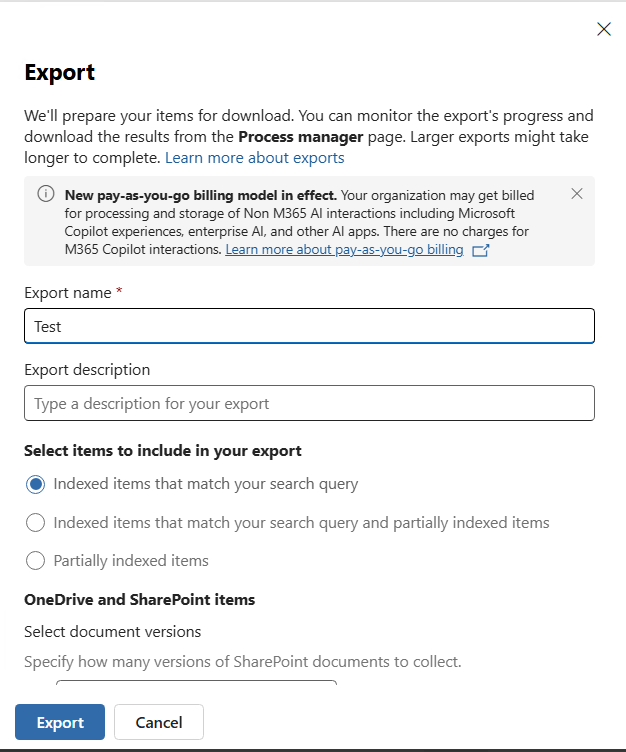Click the Select items to include heading

click(163, 451)
